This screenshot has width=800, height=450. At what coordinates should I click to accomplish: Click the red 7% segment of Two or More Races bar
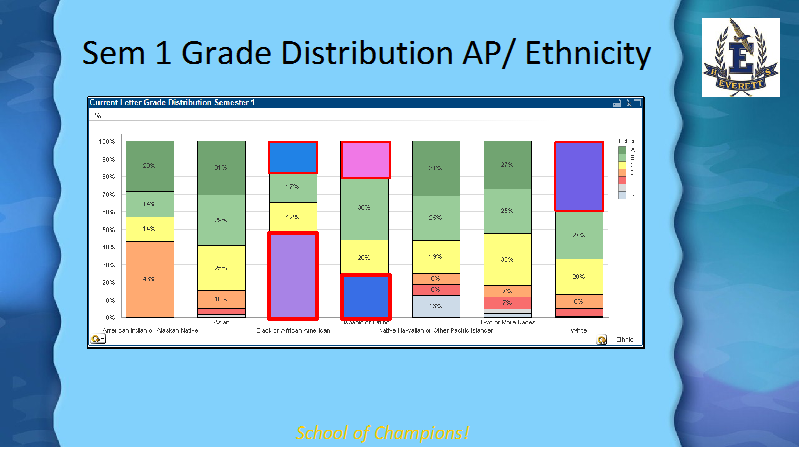[x=508, y=303]
